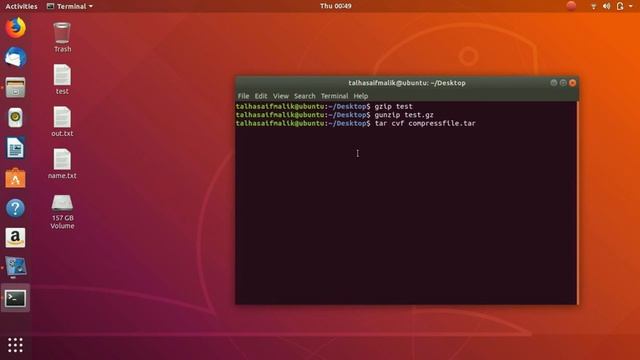Open the Help icon in dock

pyautogui.click(x=16, y=208)
